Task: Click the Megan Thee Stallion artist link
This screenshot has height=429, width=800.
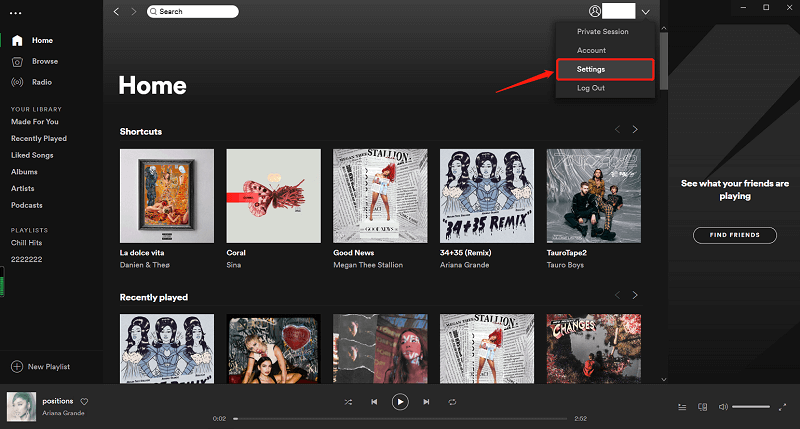Action: point(368,265)
